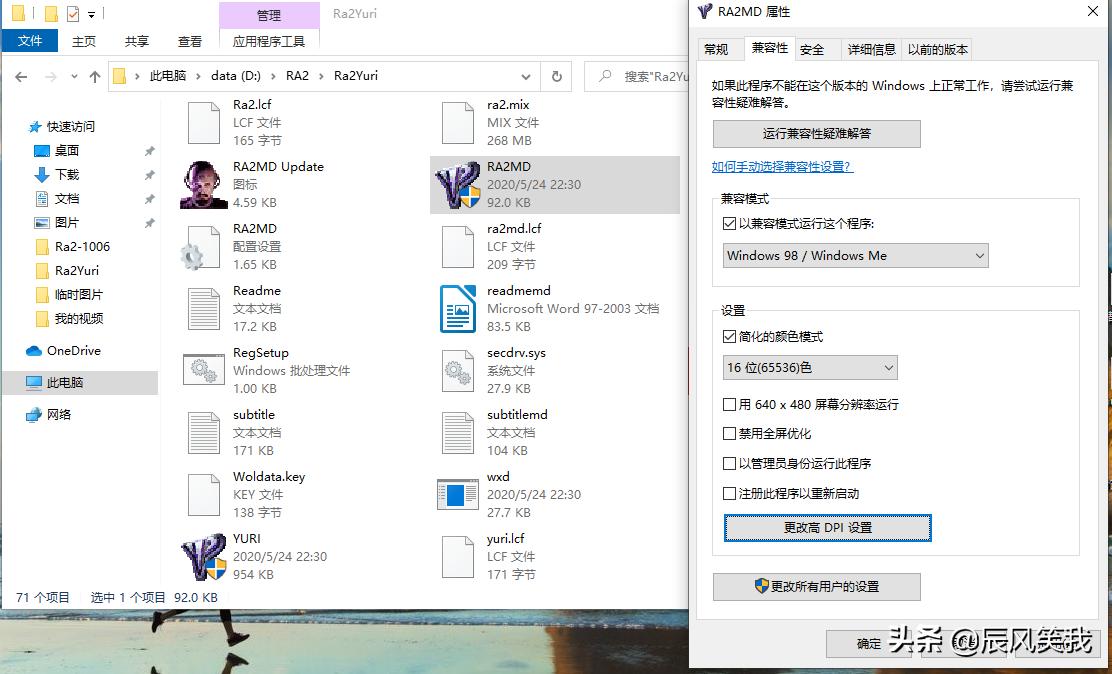Image resolution: width=1112 pixels, height=674 pixels.
Task: Expand the address bar dropdown
Action: [x=526, y=75]
